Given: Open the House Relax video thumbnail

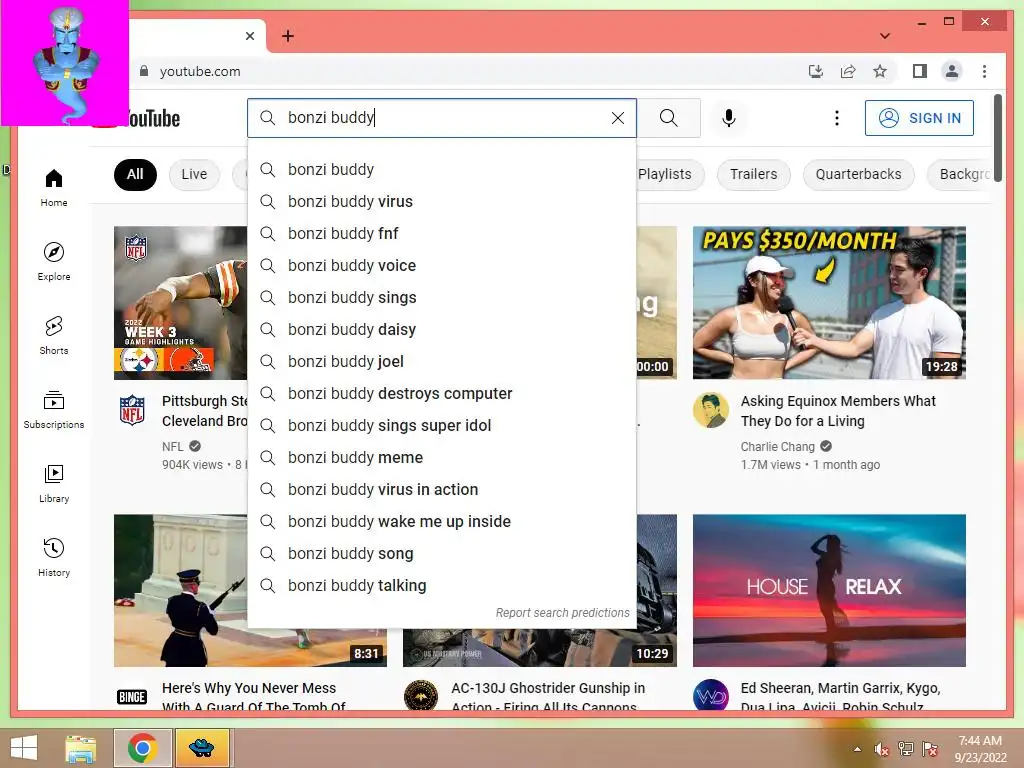Looking at the screenshot, I should pyautogui.click(x=829, y=590).
